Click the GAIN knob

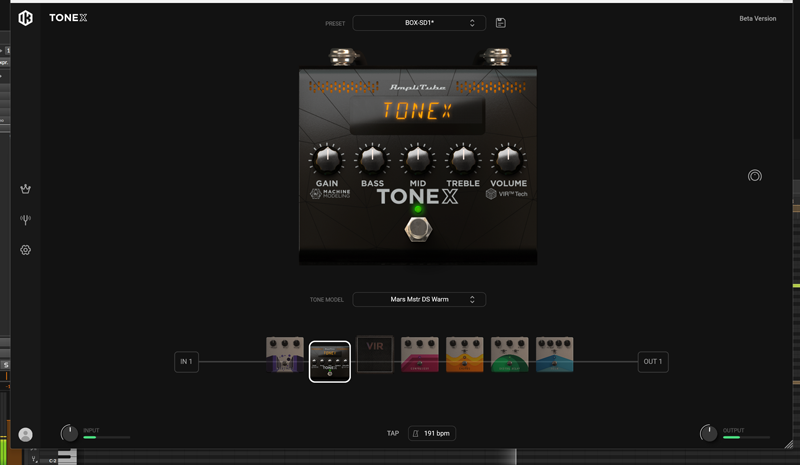pos(327,160)
